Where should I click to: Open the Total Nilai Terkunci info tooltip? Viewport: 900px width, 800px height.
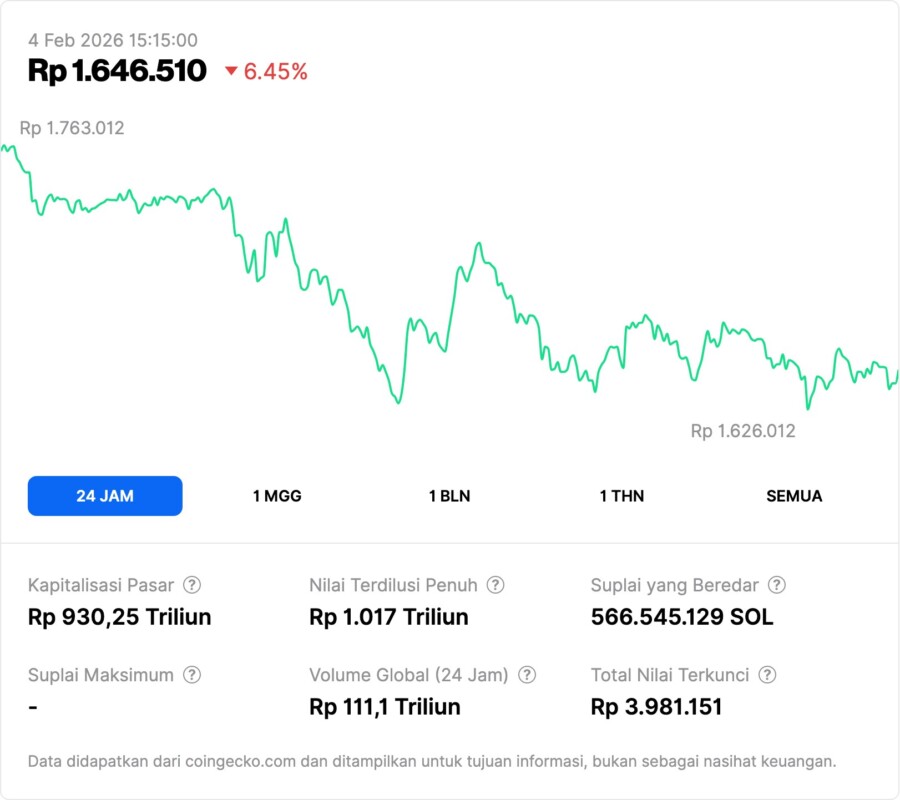pyautogui.click(x=767, y=675)
